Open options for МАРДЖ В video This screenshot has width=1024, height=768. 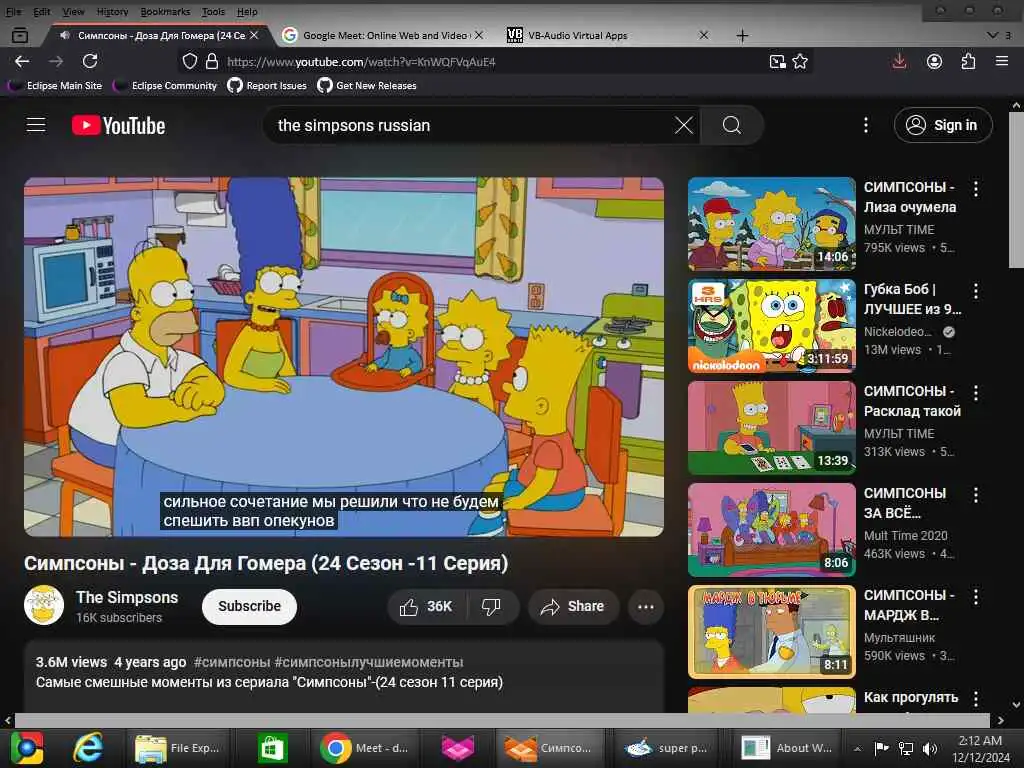pyautogui.click(x=976, y=597)
